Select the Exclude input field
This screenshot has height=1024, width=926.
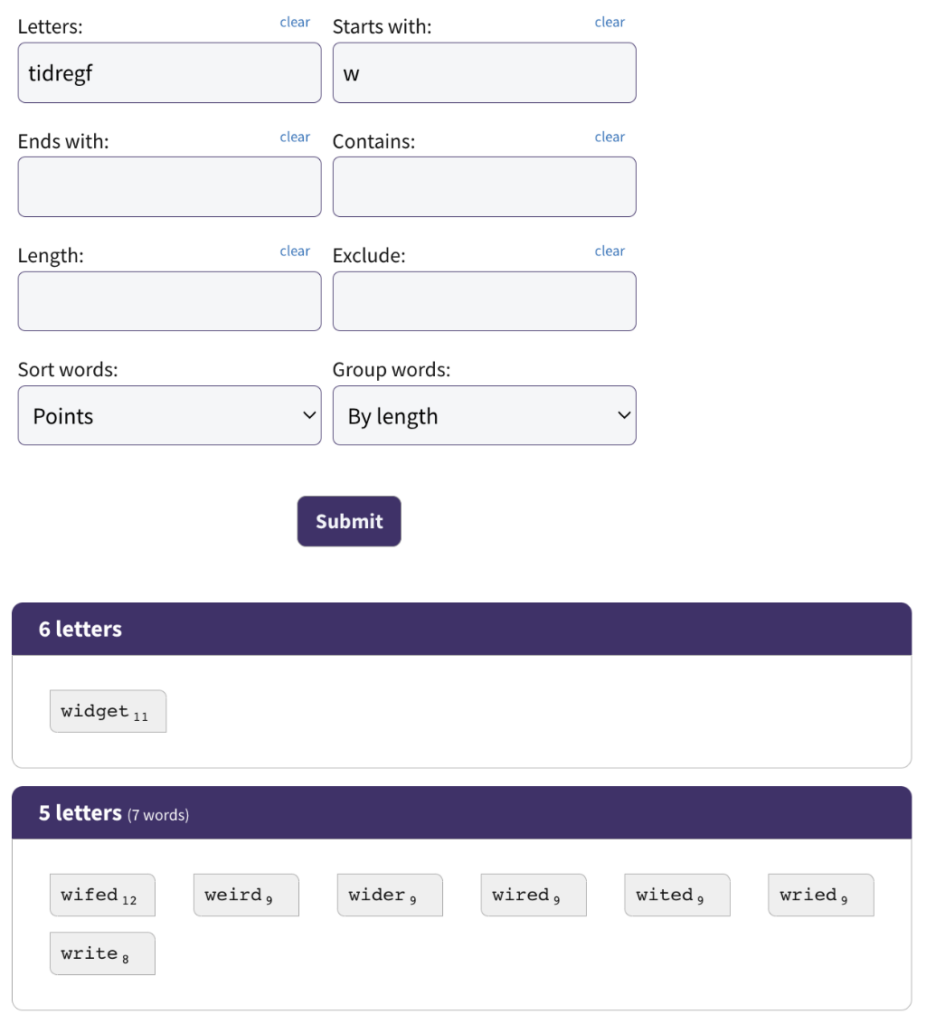point(484,301)
